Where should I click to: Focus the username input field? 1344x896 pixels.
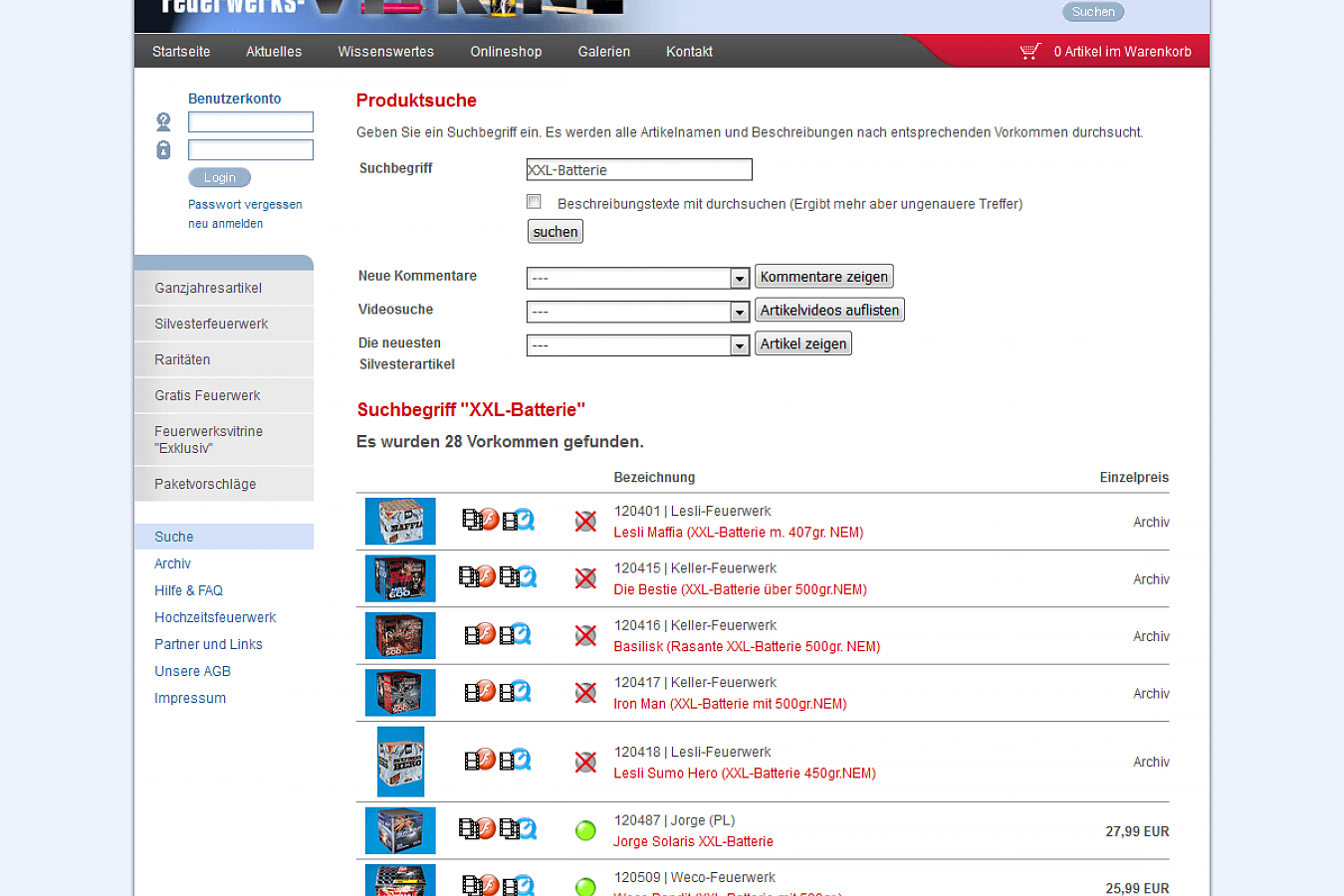(x=251, y=121)
